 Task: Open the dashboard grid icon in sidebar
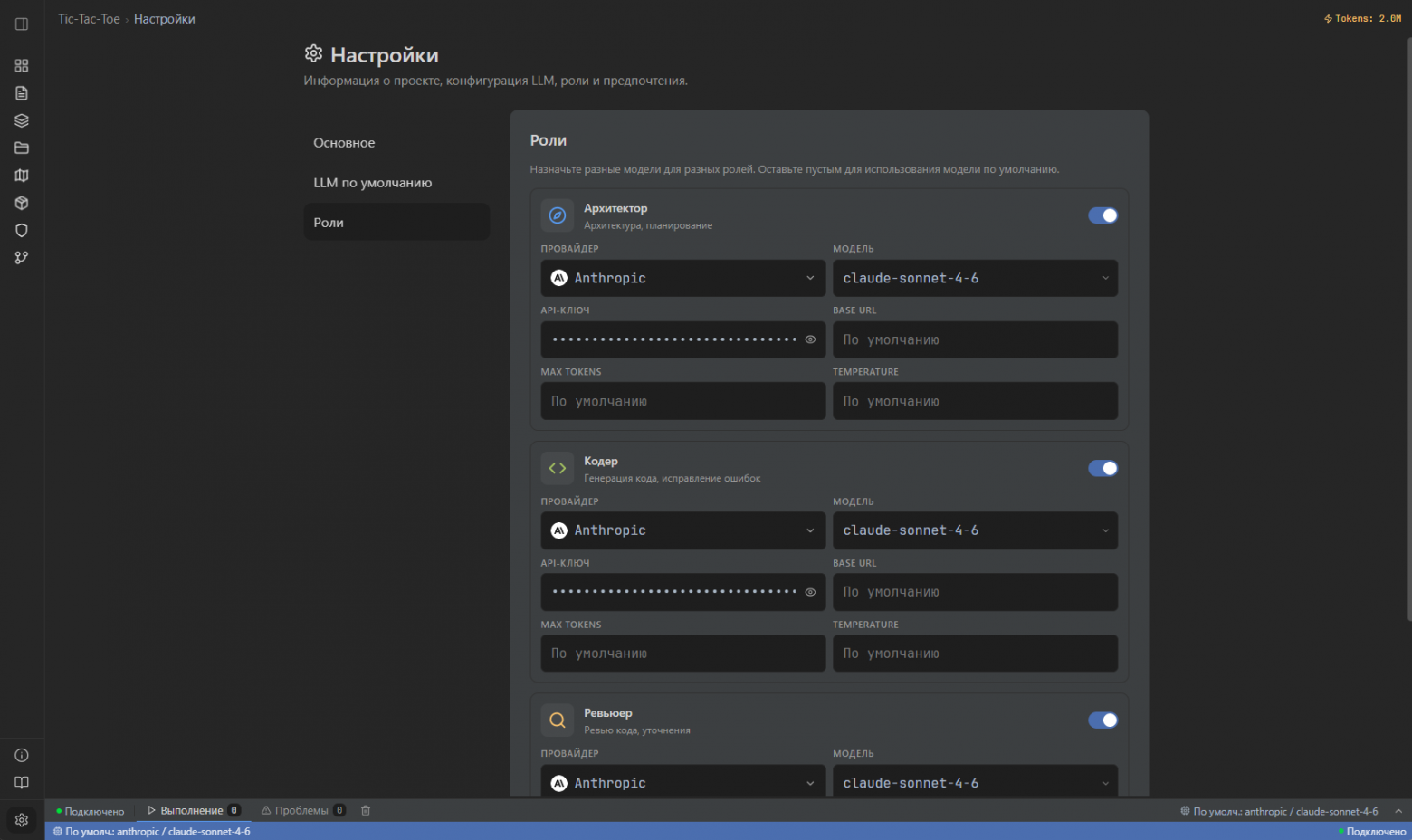[22, 66]
